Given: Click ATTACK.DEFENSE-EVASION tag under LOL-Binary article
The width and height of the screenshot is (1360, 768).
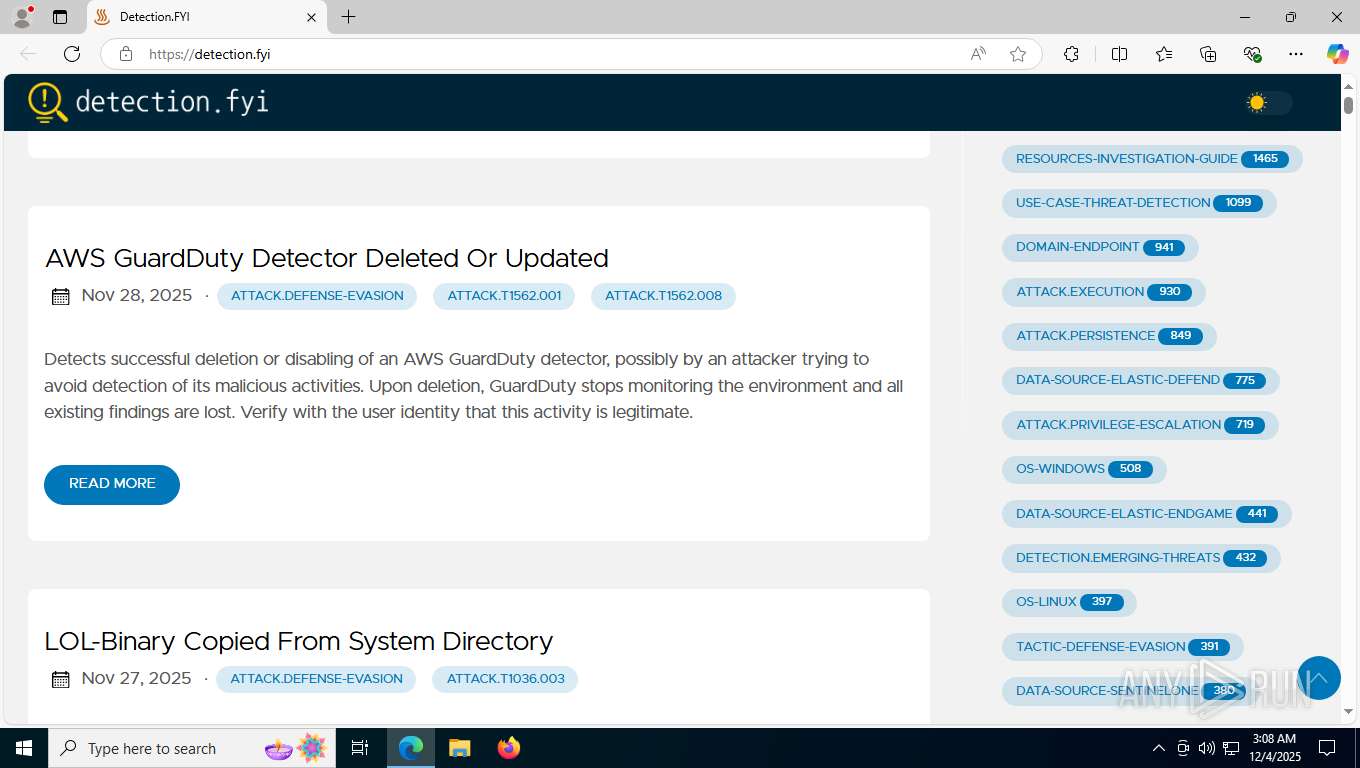Looking at the screenshot, I should [x=316, y=679].
